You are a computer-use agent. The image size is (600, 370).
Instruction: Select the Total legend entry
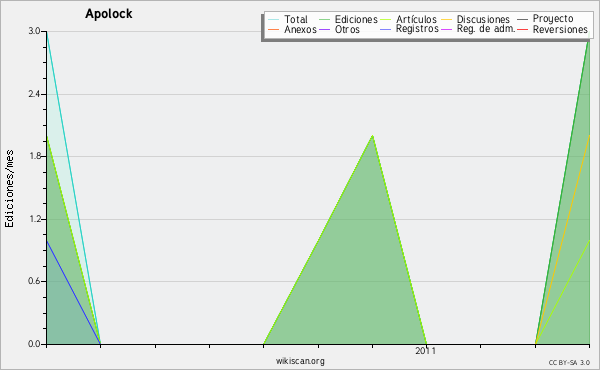[x=288, y=19]
